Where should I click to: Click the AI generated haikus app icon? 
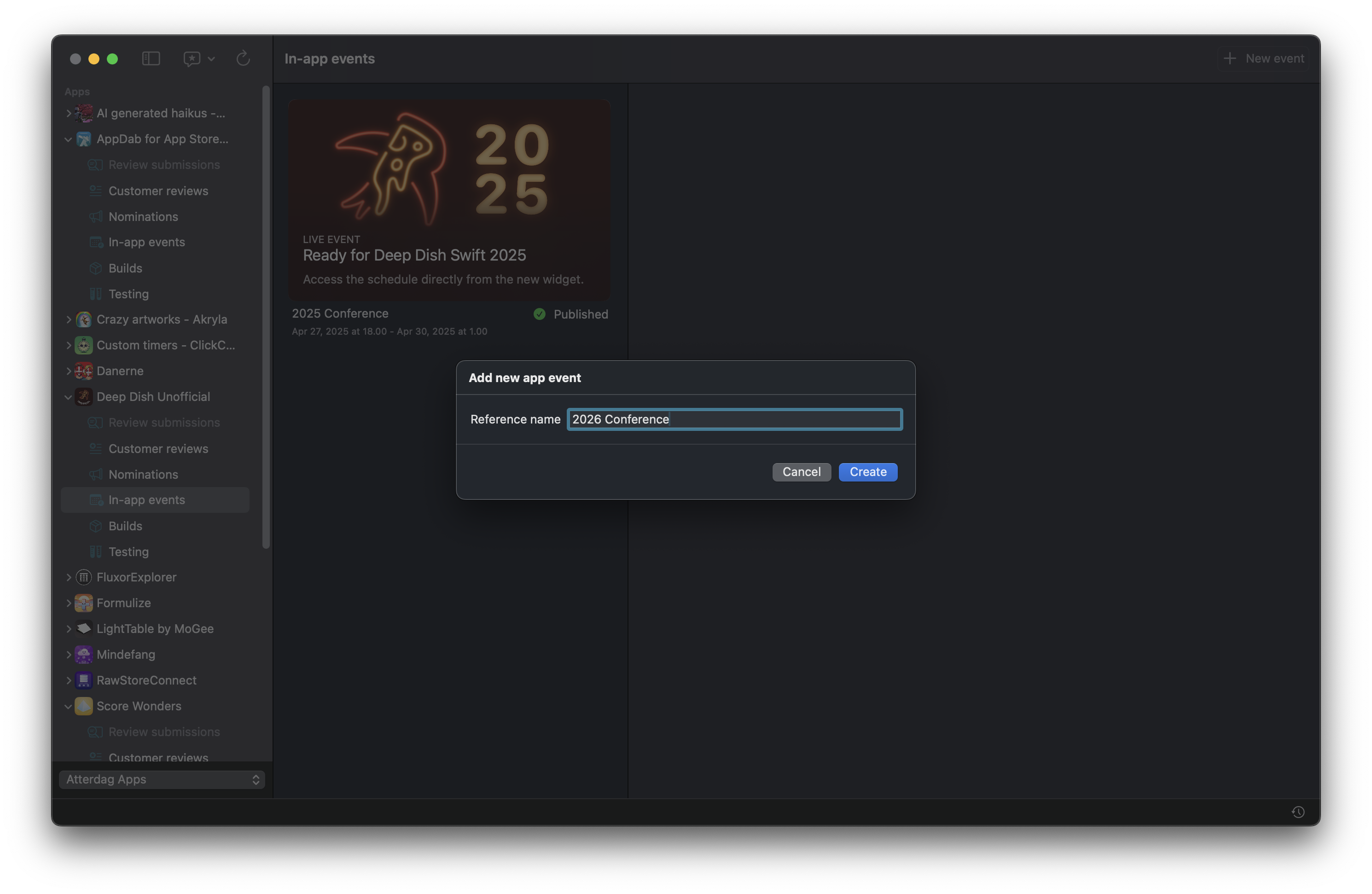[x=84, y=113]
